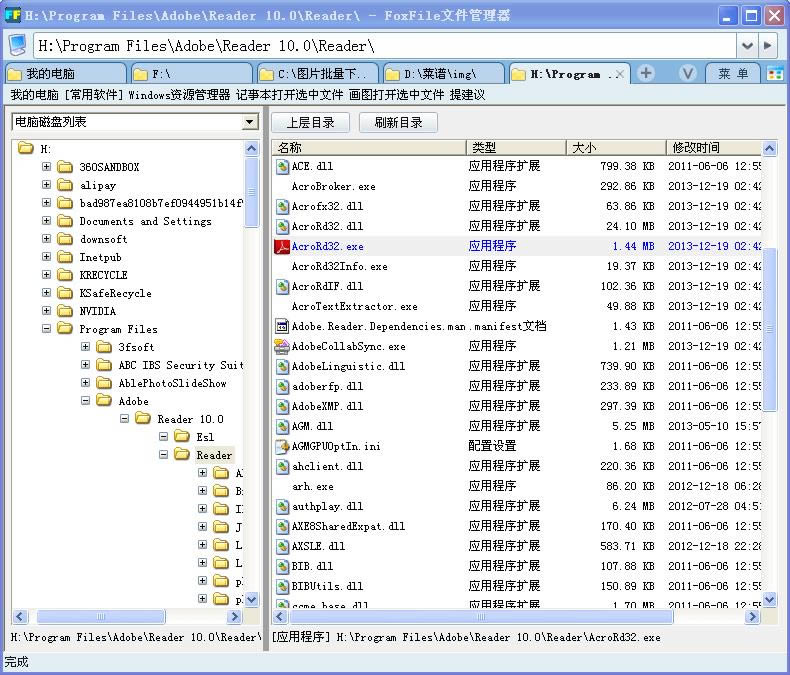The image size is (790, 675).
Task: Select the AcroRd32Info.exe file
Action: tap(340, 266)
